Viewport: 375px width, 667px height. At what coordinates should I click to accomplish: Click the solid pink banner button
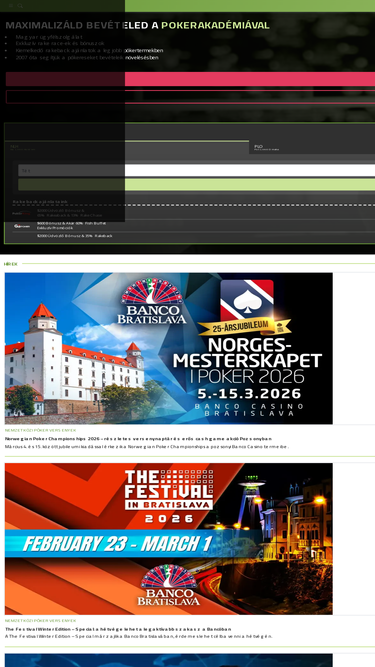click(x=190, y=79)
